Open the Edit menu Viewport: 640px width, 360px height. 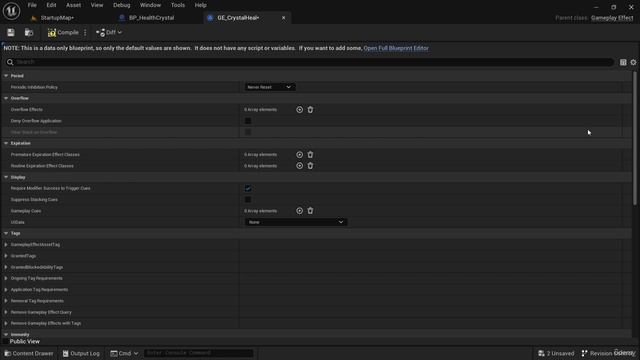click(51, 5)
